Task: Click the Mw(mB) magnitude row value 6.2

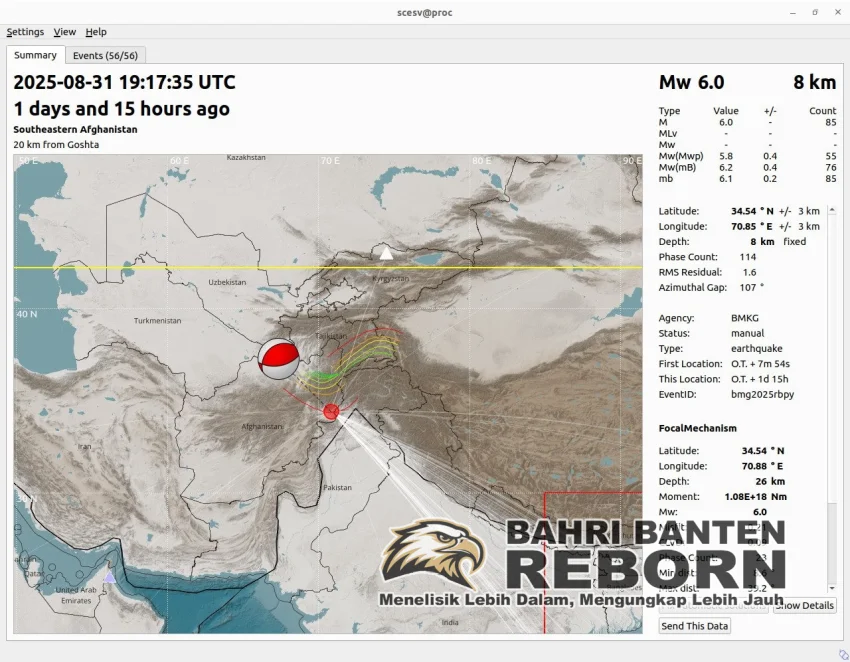Action: 726,168
